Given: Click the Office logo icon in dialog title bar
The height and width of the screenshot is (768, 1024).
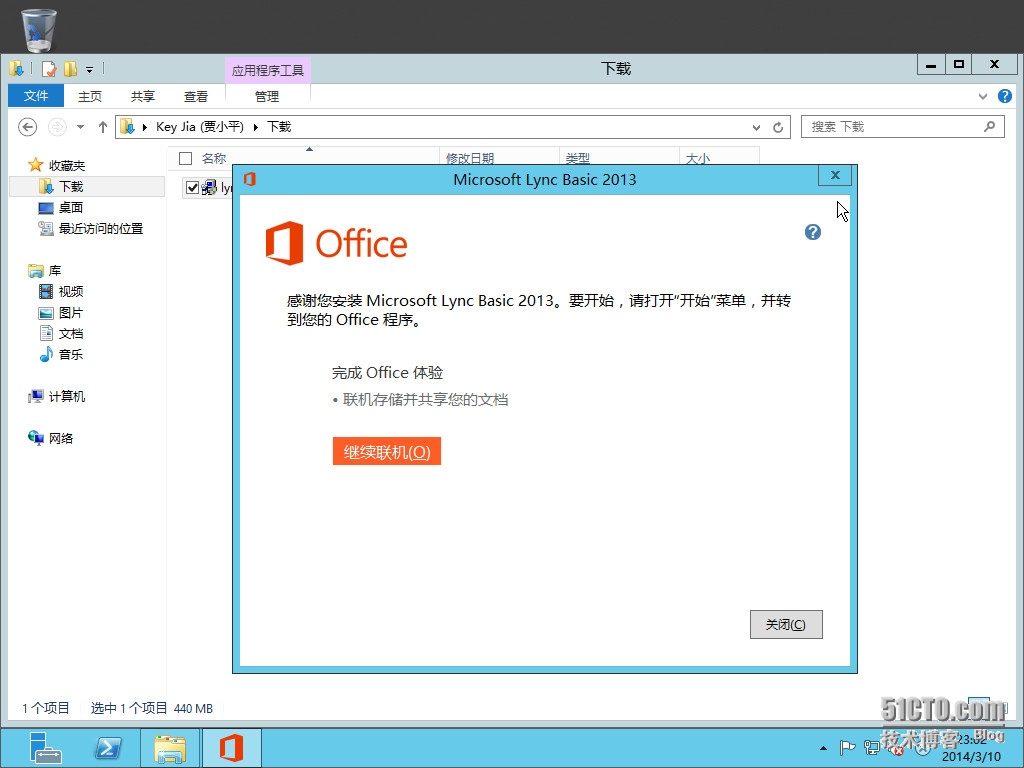Looking at the screenshot, I should pyautogui.click(x=249, y=179).
